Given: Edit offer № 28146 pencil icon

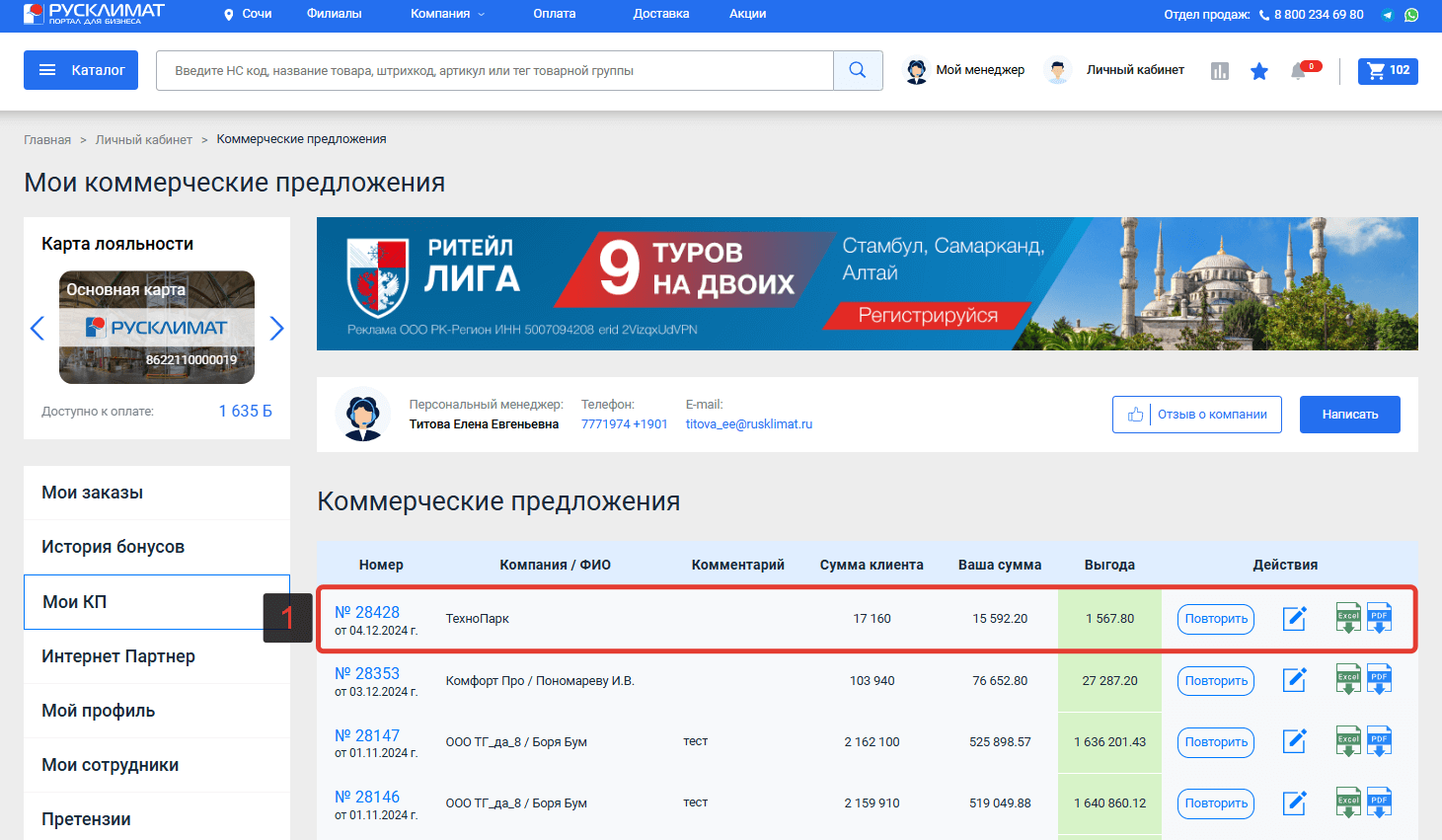Looking at the screenshot, I should [1294, 802].
